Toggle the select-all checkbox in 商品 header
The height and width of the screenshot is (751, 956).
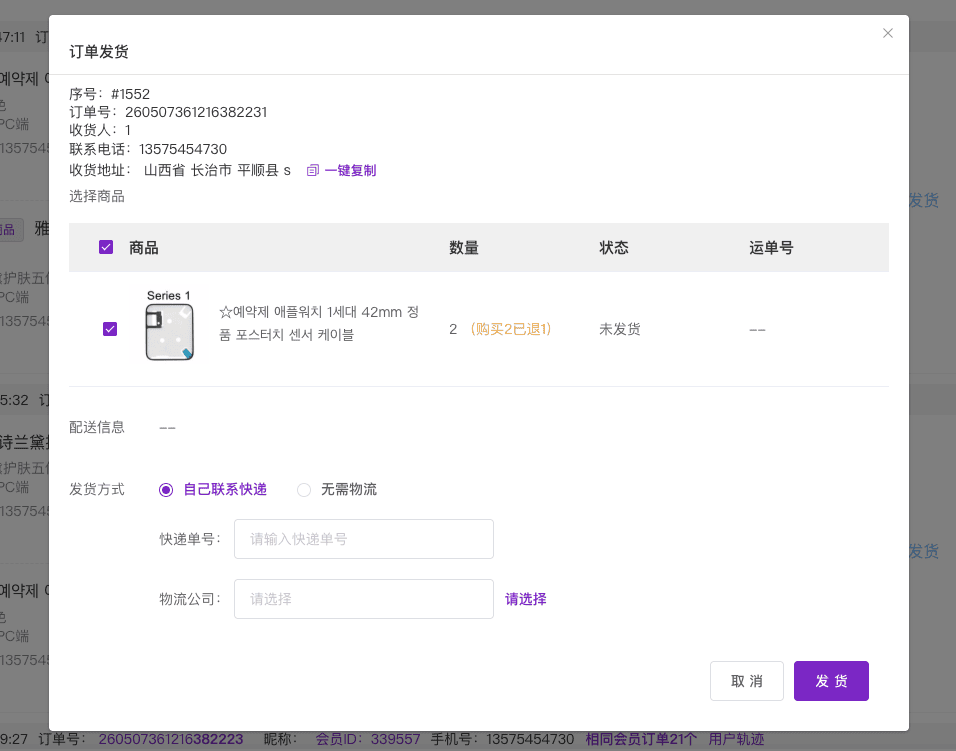click(x=106, y=247)
